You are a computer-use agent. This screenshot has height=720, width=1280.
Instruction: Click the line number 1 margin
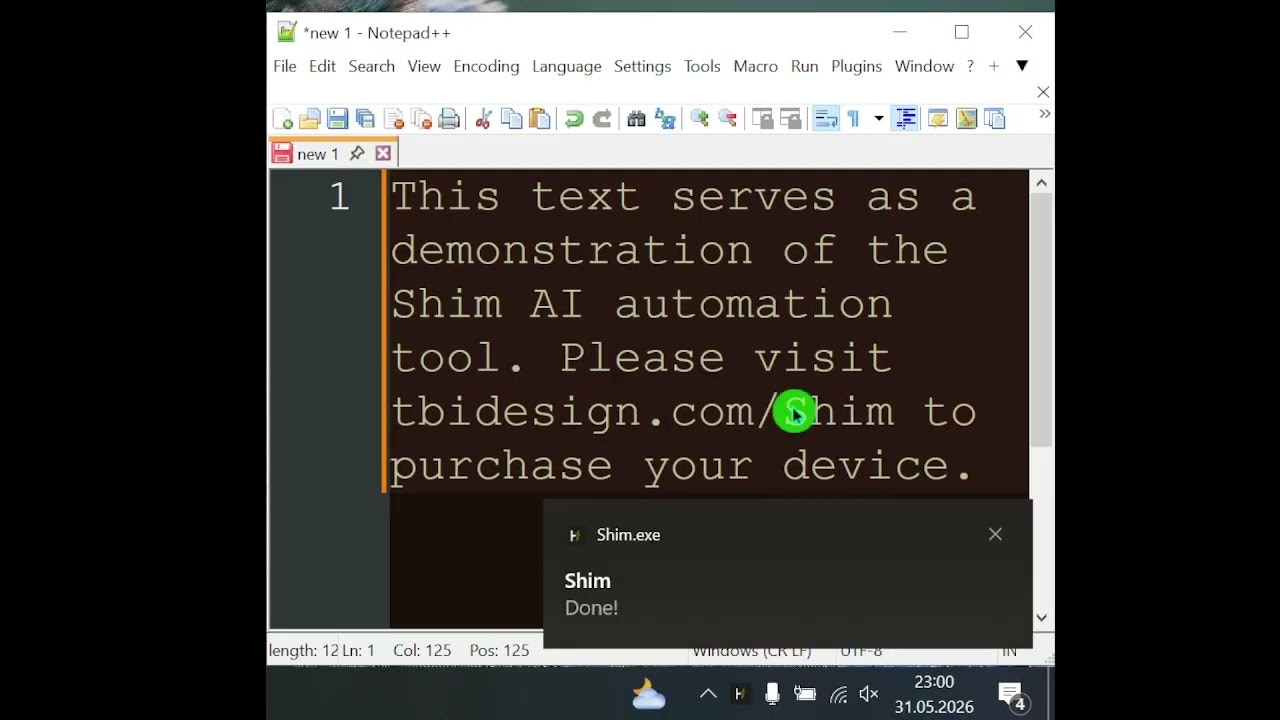(339, 197)
